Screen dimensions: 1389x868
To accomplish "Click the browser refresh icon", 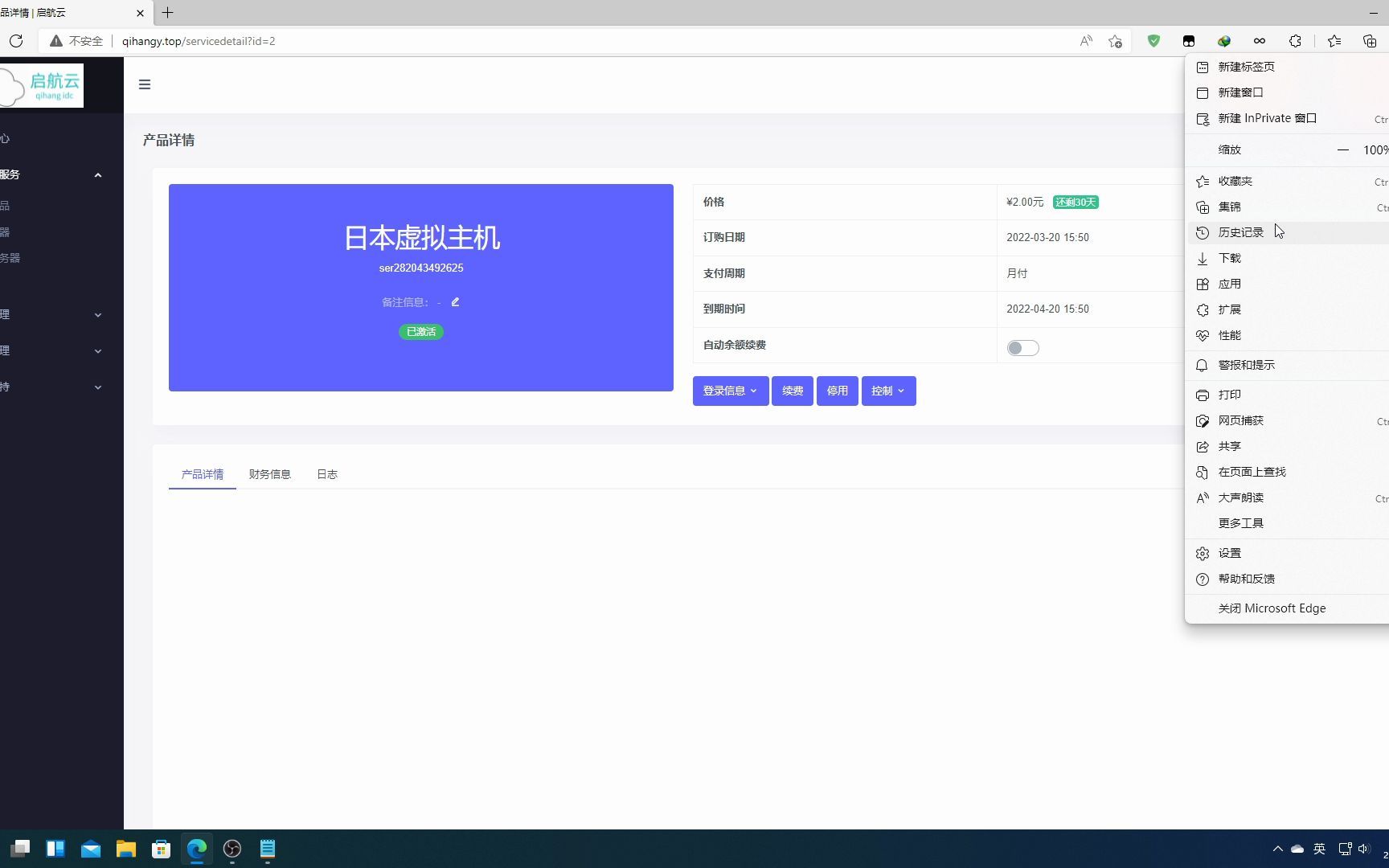I will tap(16, 41).
